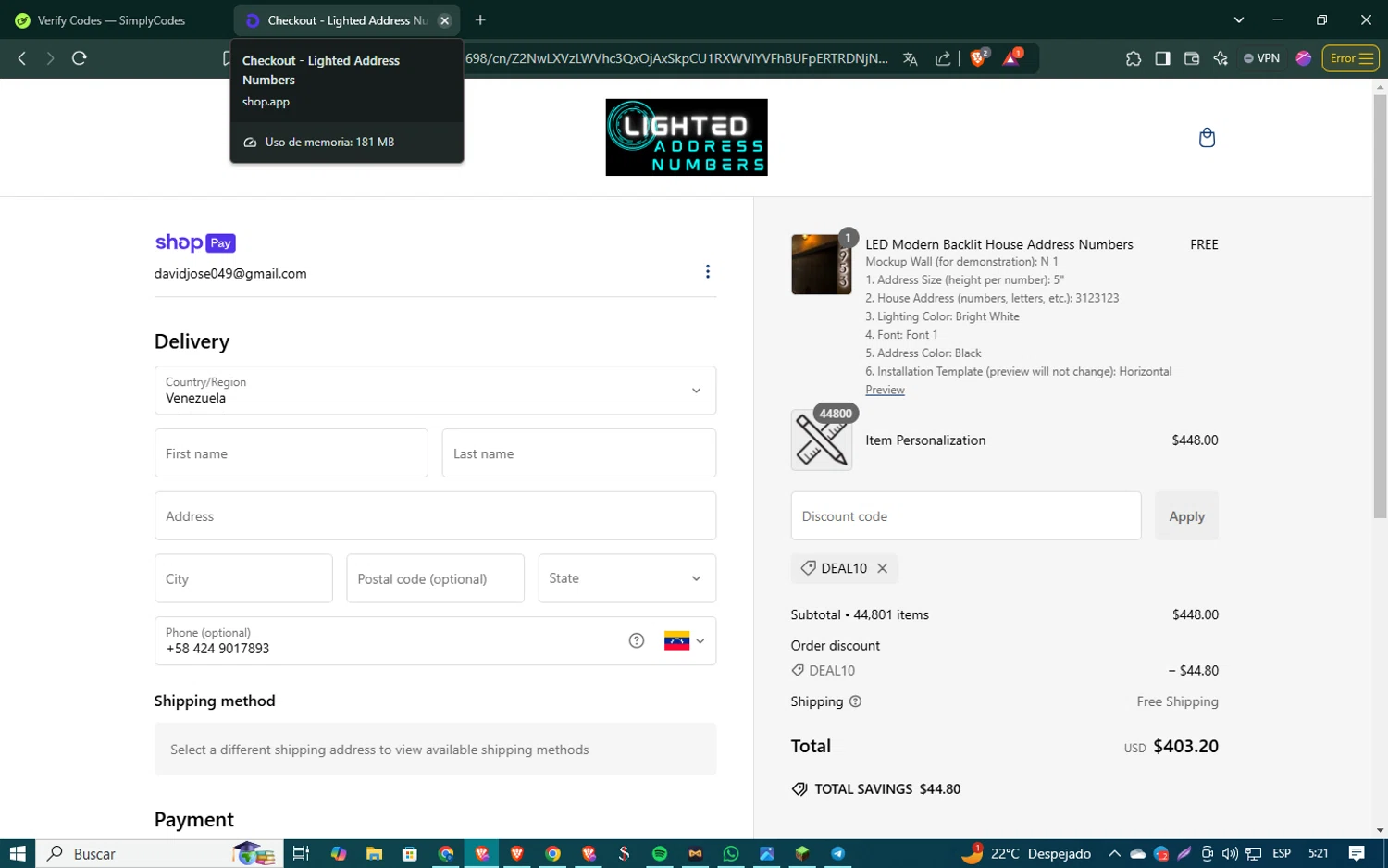Viewport: 1388px width, 868px height.
Task: Click the Postal code (optional) field
Action: tap(436, 578)
